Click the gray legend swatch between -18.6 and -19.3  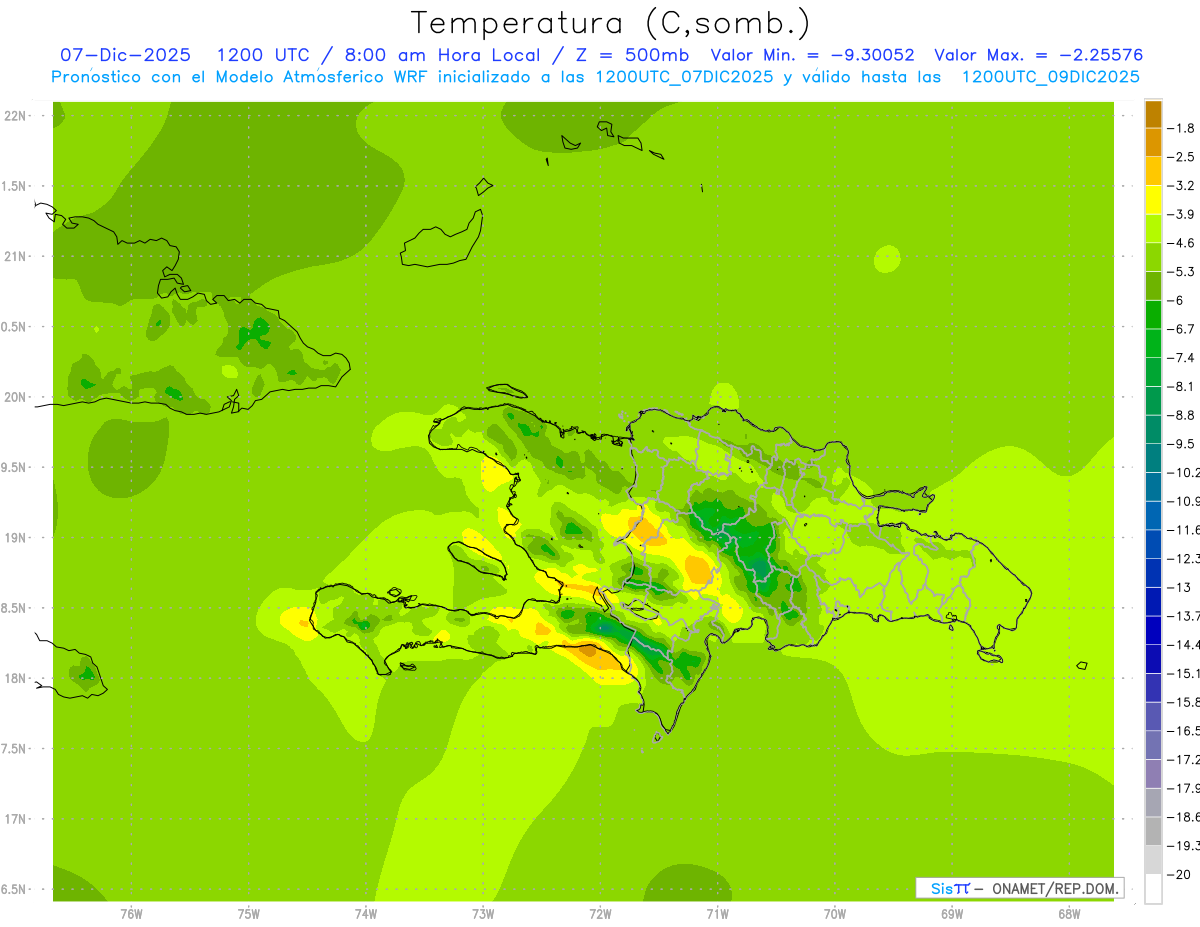click(x=1153, y=831)
